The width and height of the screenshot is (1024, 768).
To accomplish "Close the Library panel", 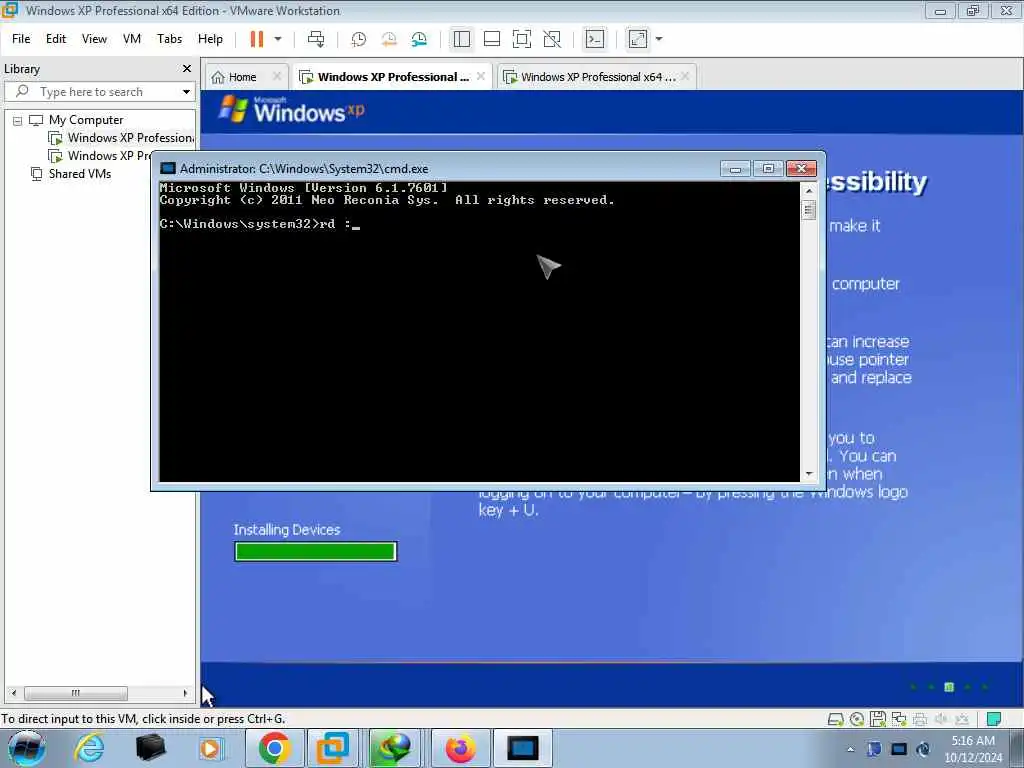I will pyautogui.click(x=187, y=69).
